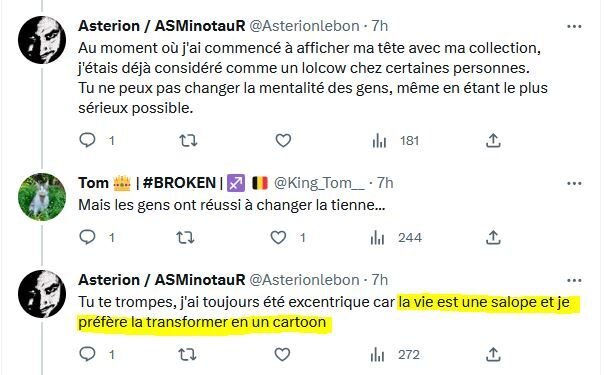The image size is (606, 375).
Task: Share Tom's tweet
Action: point(493,237)
